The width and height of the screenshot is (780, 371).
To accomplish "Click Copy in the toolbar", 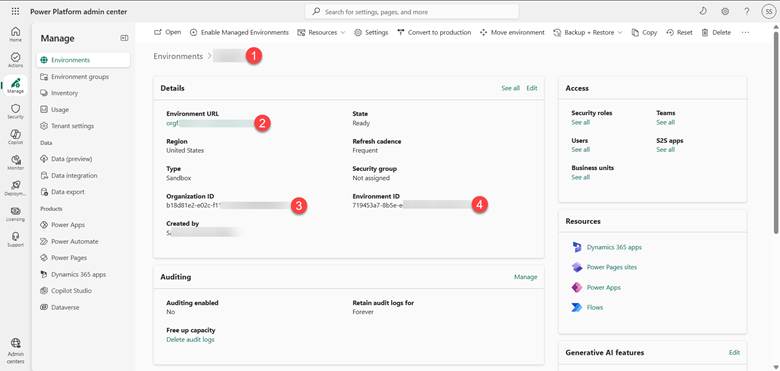I will pos(644,32).
